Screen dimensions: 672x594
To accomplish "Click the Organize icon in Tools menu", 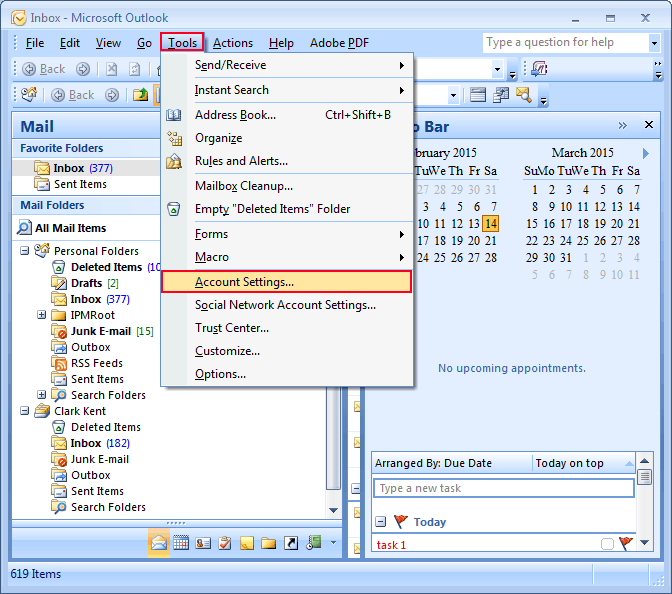I will tap(174, 138).
